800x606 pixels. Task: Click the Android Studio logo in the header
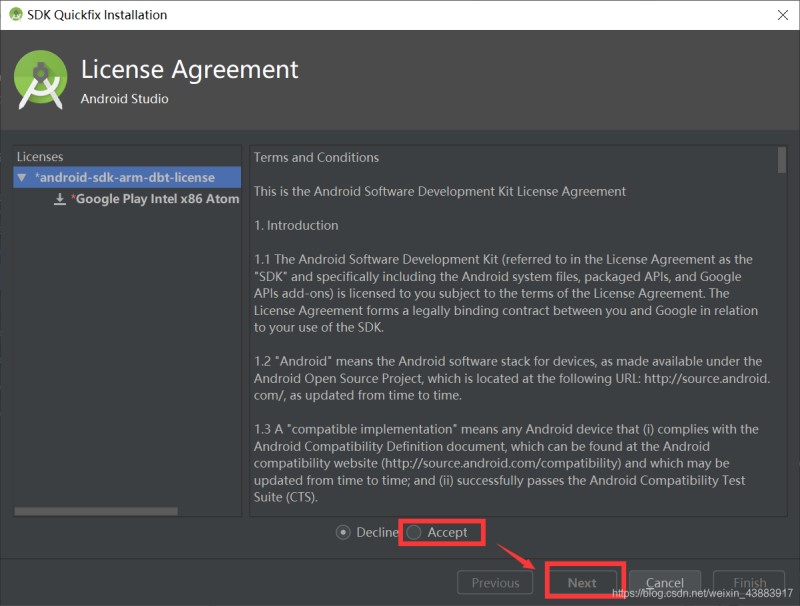(x=41, y=82)
